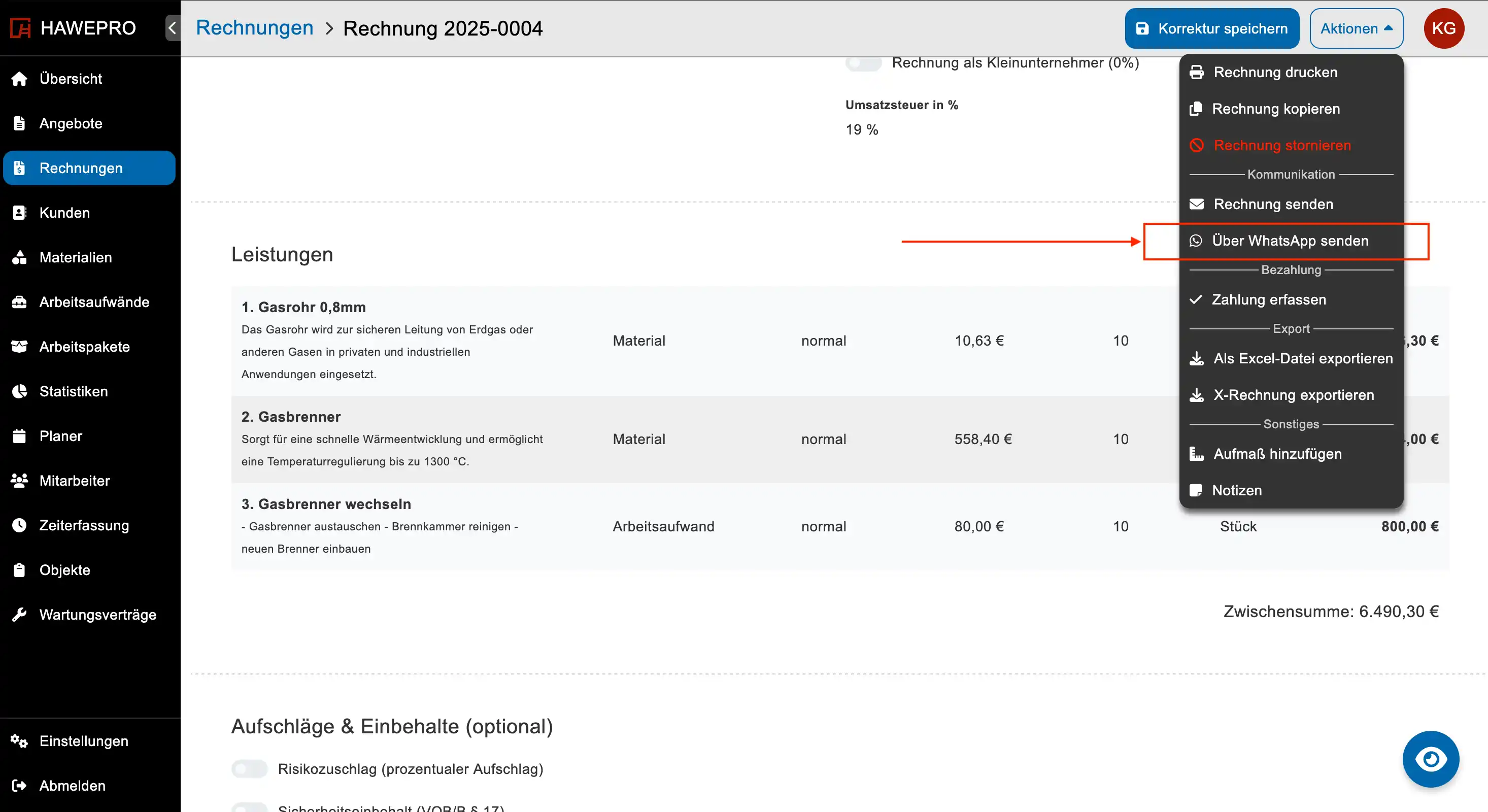
Task: Open Notizen from the Aktionen menu
Action: (x=1291, y=490)
